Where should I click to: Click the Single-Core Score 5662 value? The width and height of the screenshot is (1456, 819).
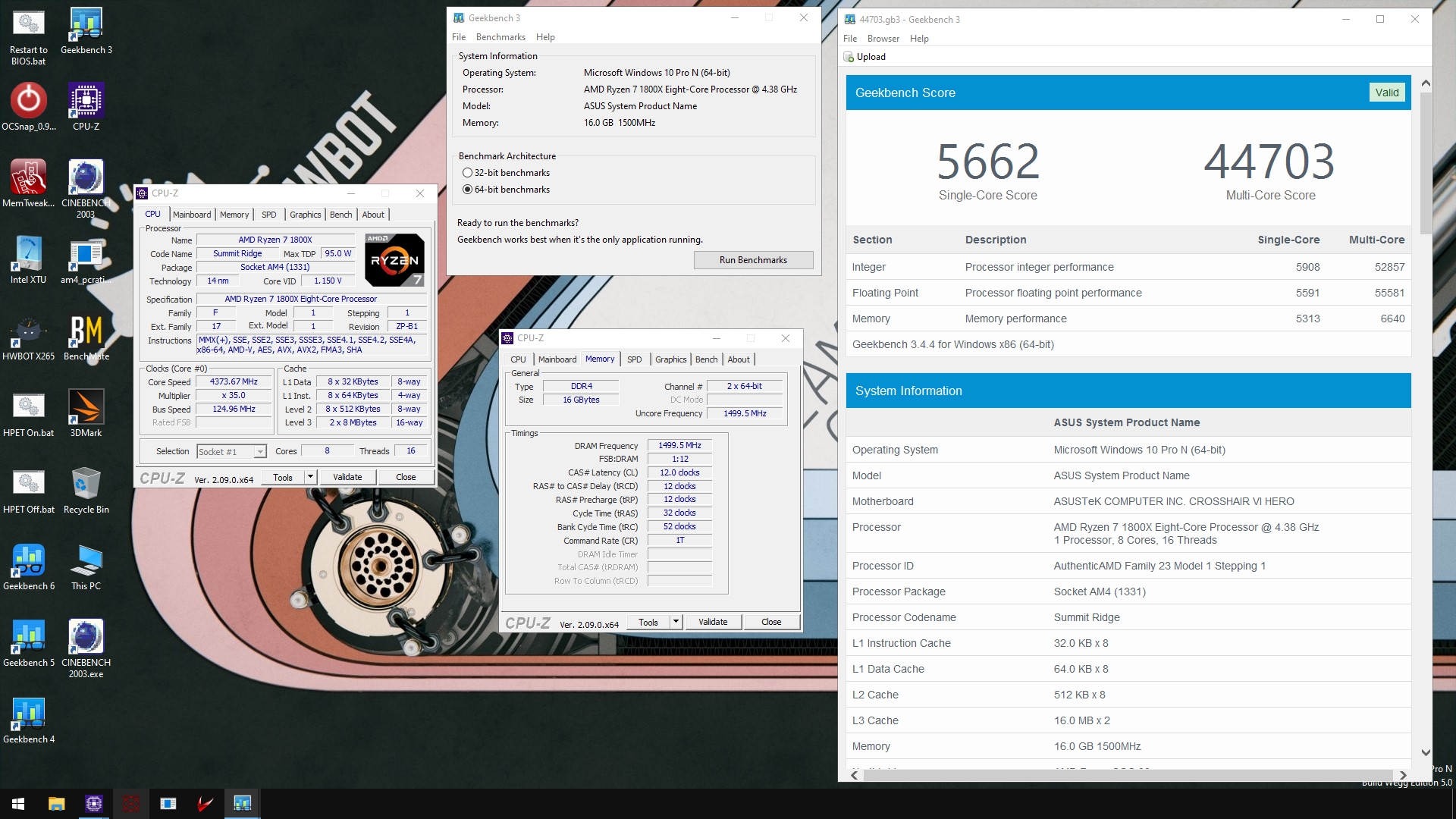click(x=988, y=161)
